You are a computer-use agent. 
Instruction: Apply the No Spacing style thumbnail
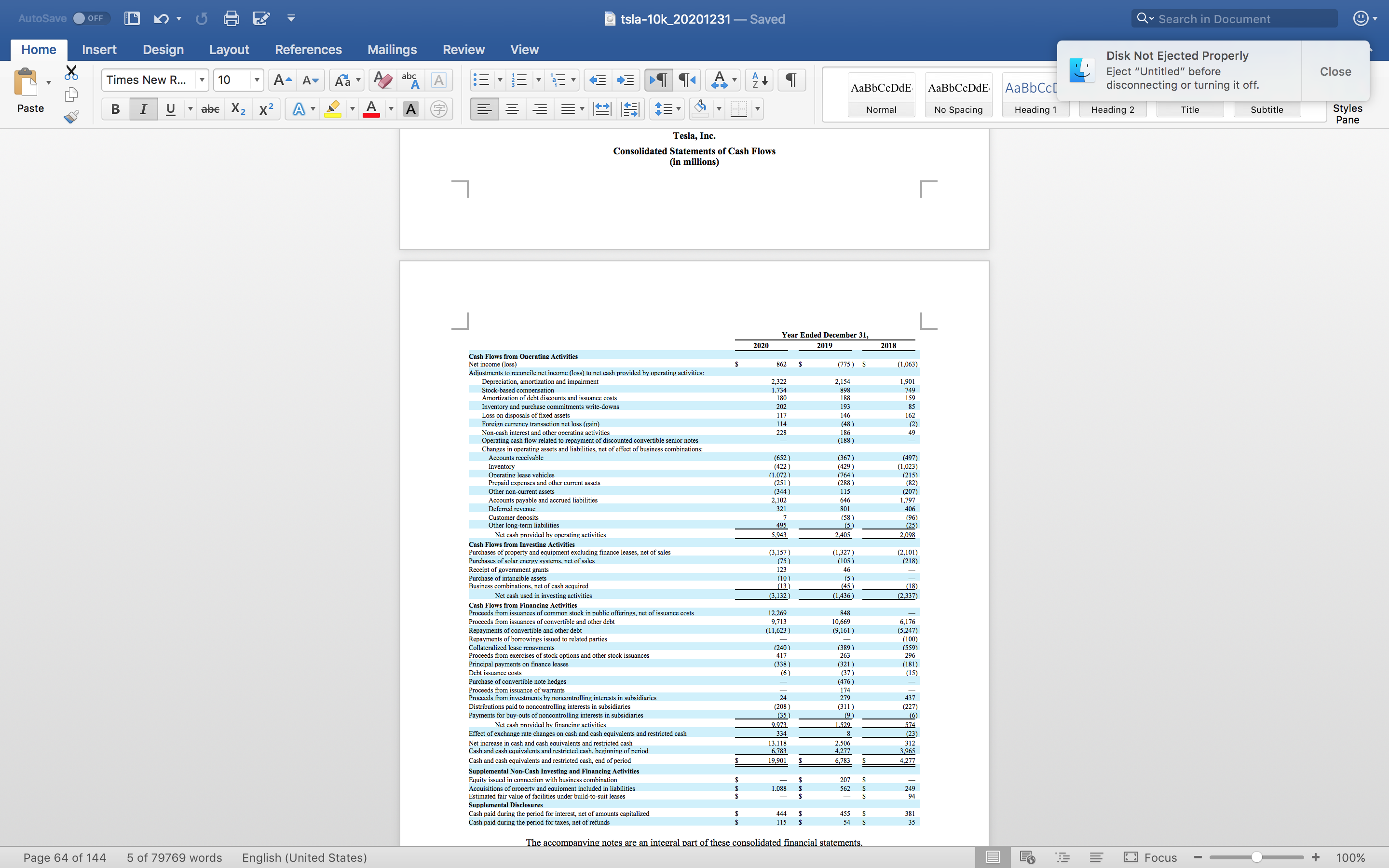click(958, 94)
